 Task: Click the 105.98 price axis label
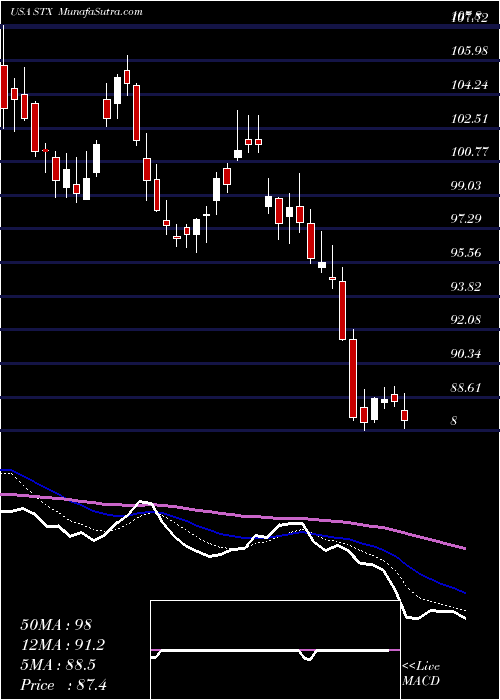coord(469,51)
